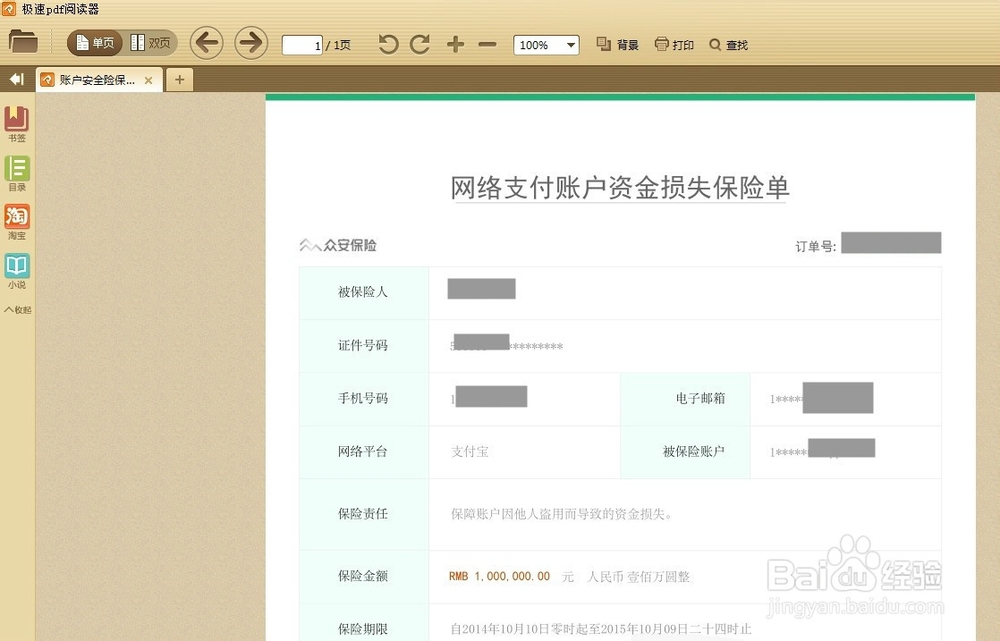Open the novel (小说) sidebar panel
Image resolution: width=1000 pixels, height=641 pixels.
pyautogui.click(x=16, y=266)
